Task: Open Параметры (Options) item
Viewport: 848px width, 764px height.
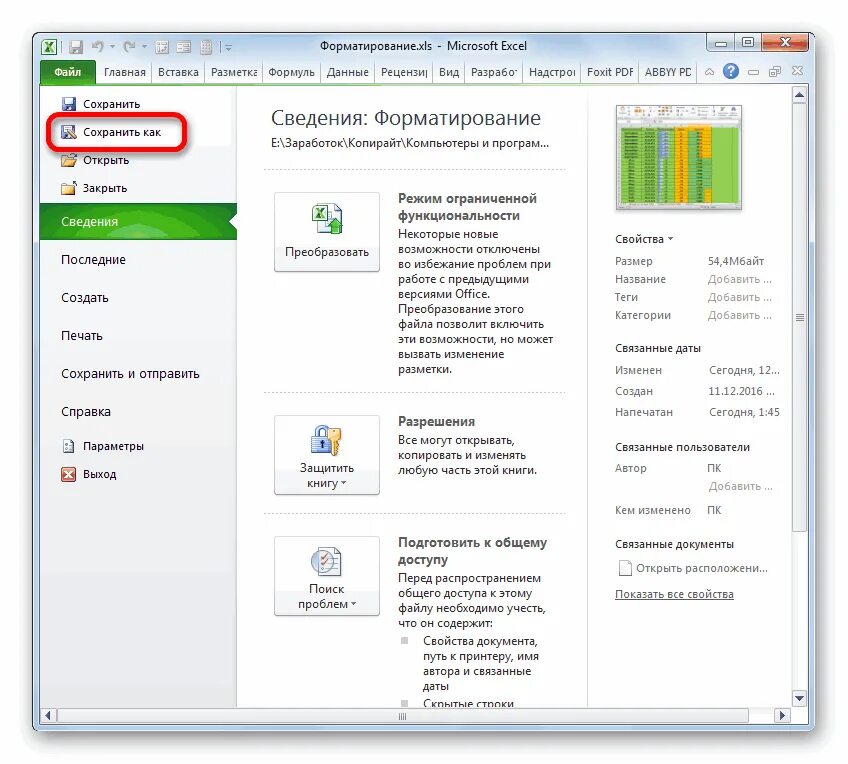Action: 103,446
